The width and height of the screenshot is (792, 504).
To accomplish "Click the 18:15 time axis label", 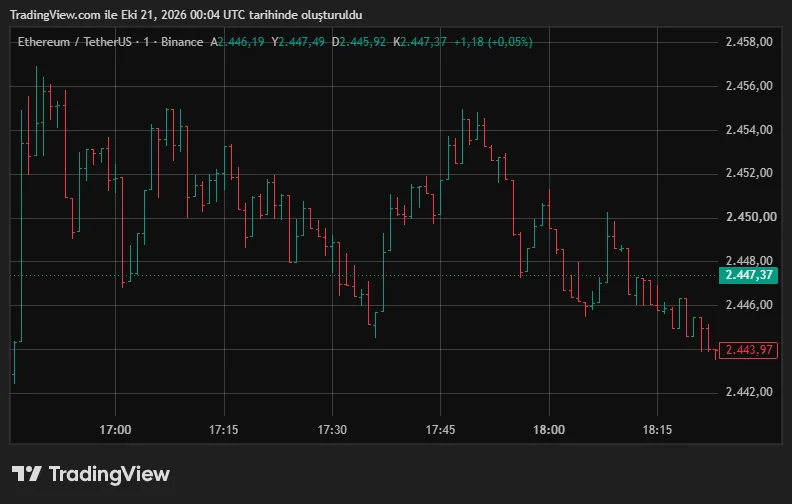I will (657, 430).
